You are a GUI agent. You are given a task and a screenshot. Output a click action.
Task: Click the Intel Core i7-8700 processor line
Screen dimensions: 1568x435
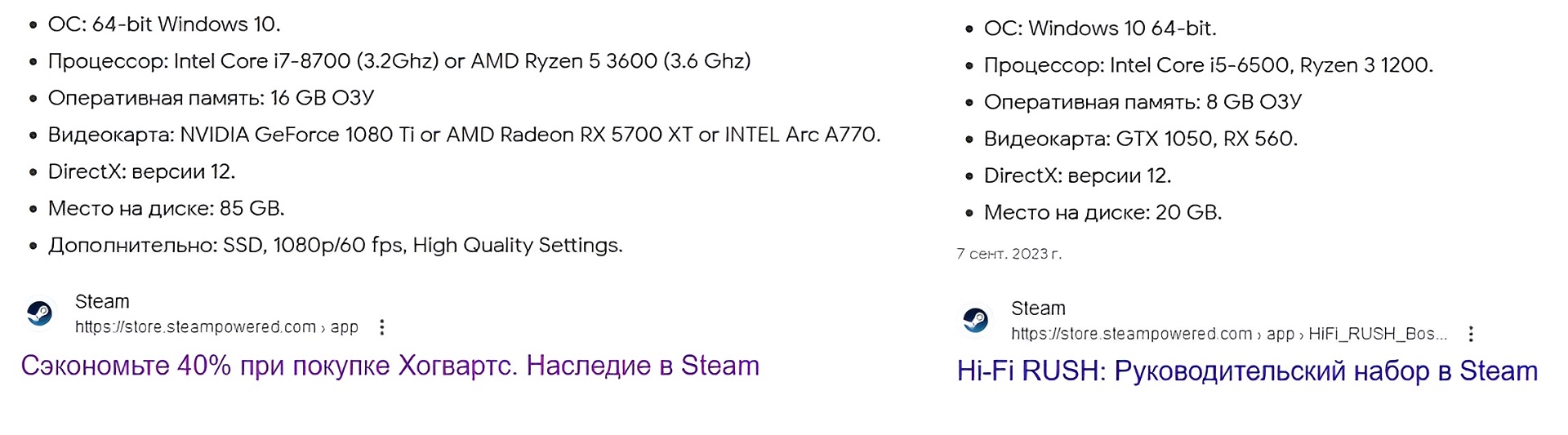(399, 61)
